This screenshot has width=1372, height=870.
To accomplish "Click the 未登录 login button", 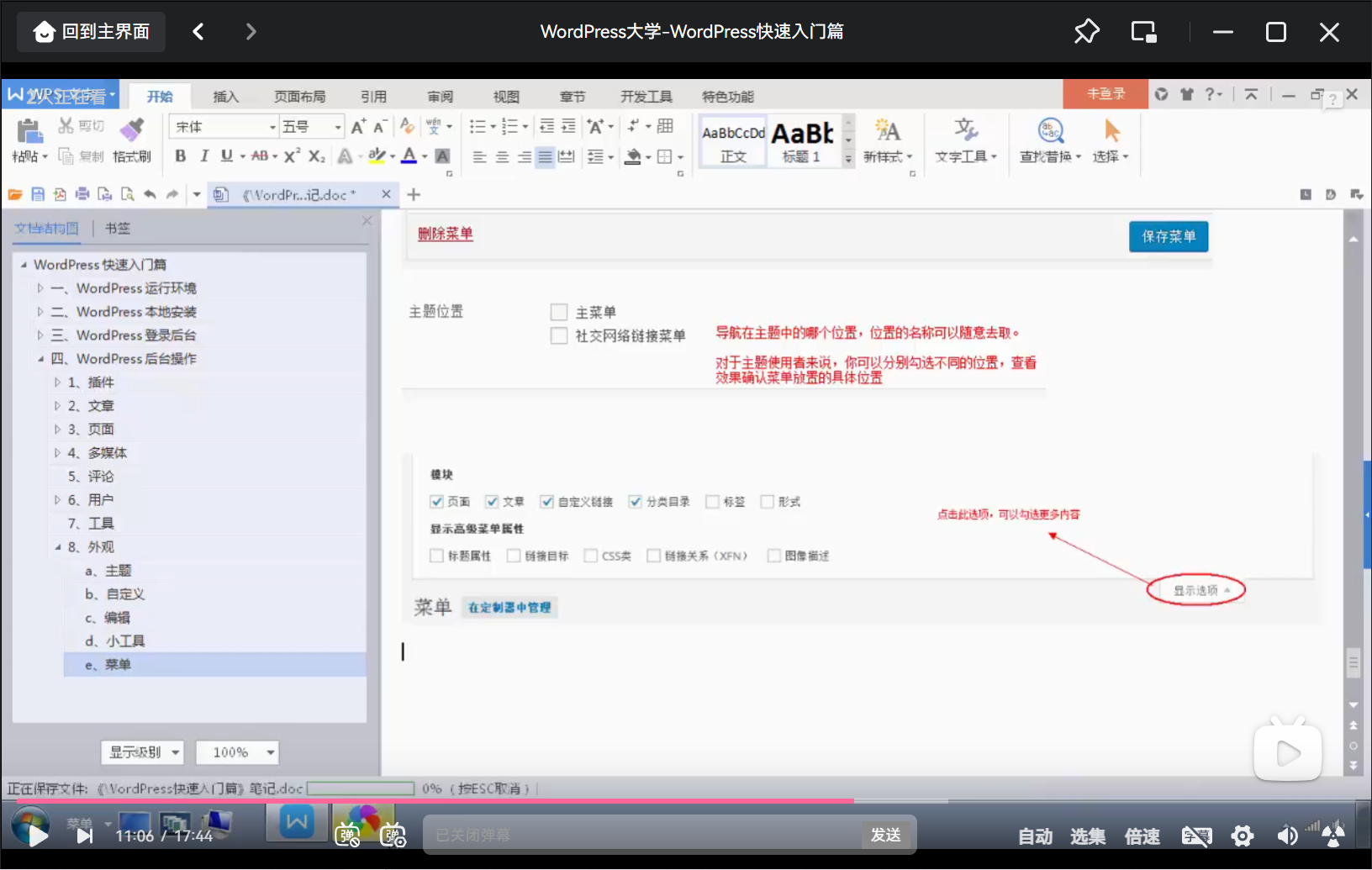I will tap(1106, 94).
